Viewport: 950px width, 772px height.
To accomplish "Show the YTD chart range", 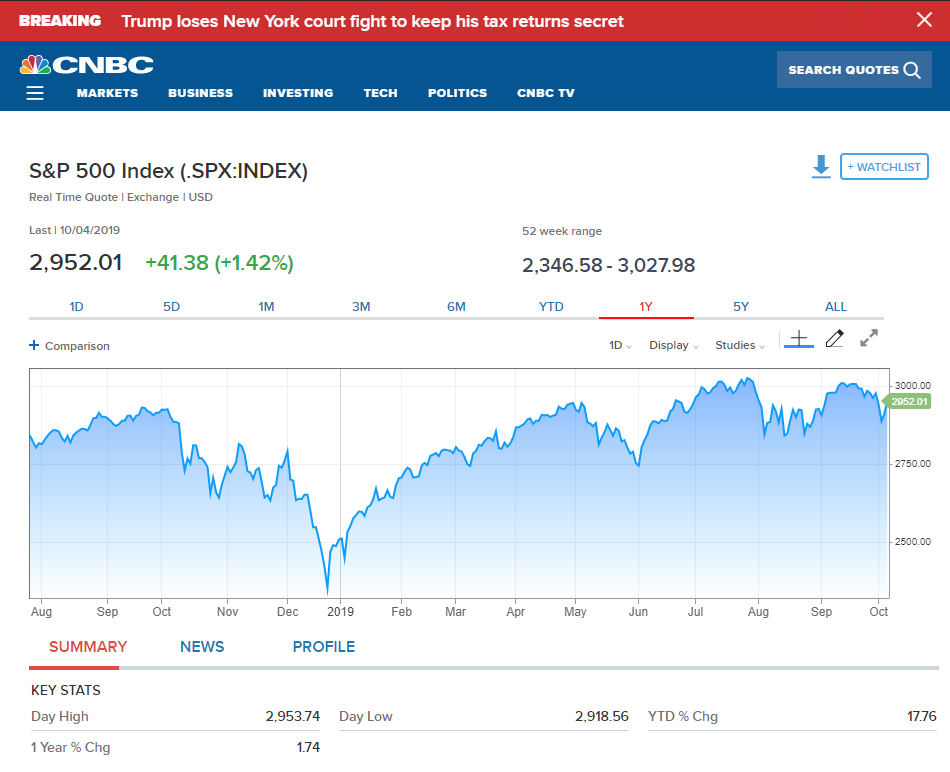I will (551, 307).
